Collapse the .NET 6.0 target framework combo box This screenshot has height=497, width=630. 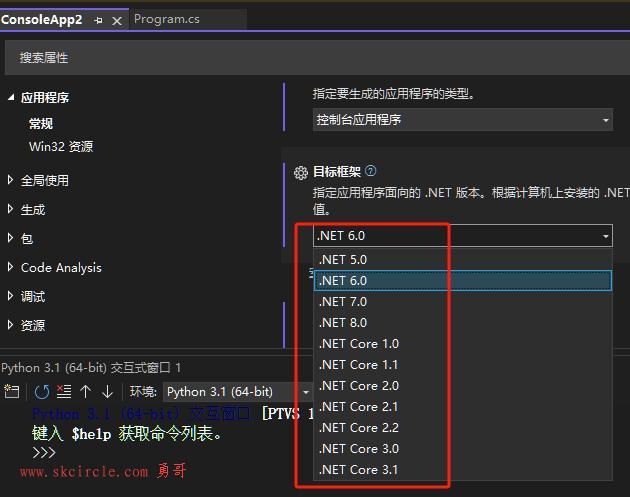click(462, 235)
